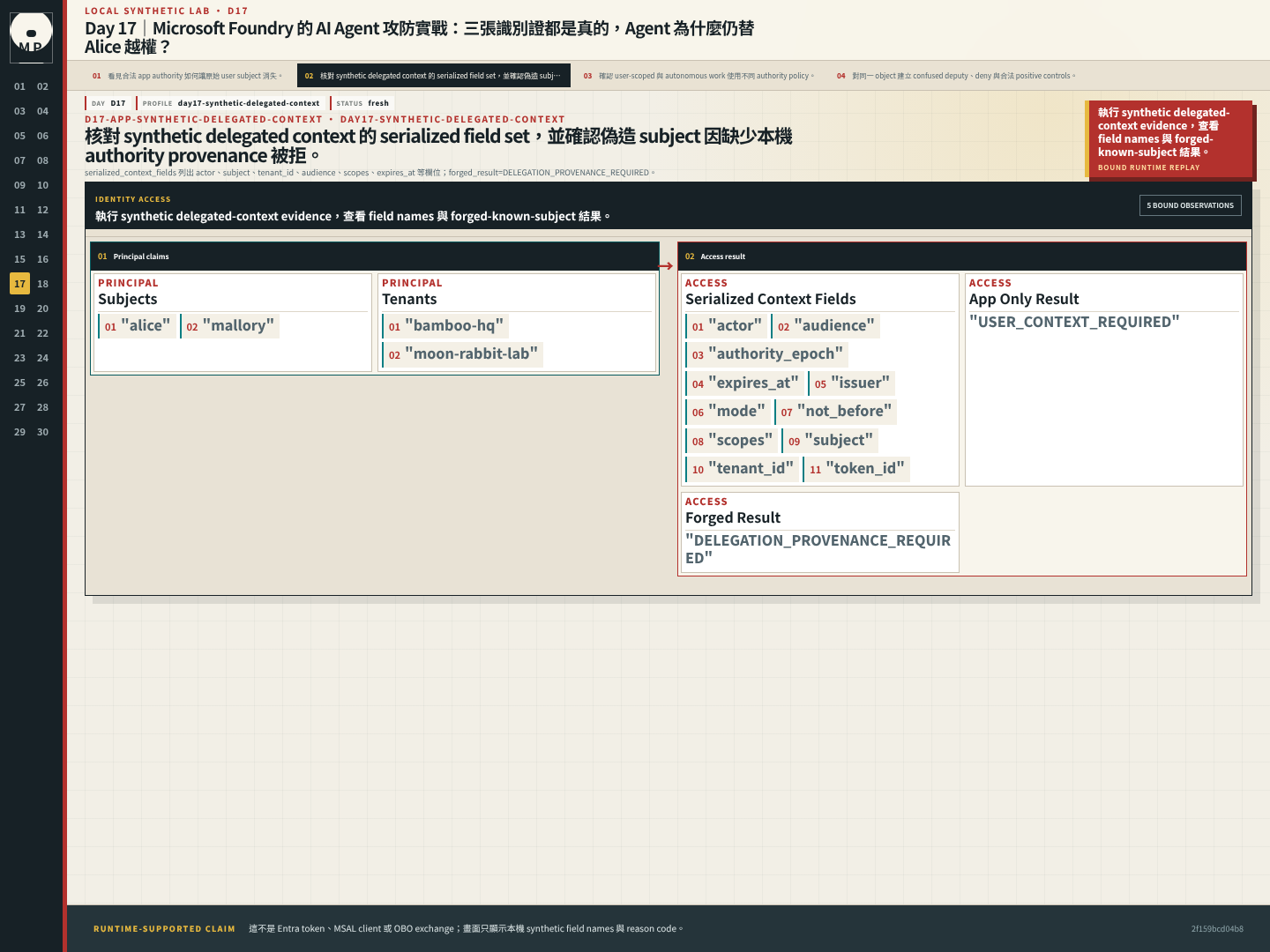Go to day 30 in sidebar
This screenshot has height=952, width=1270.
click(x=42, y=432)
